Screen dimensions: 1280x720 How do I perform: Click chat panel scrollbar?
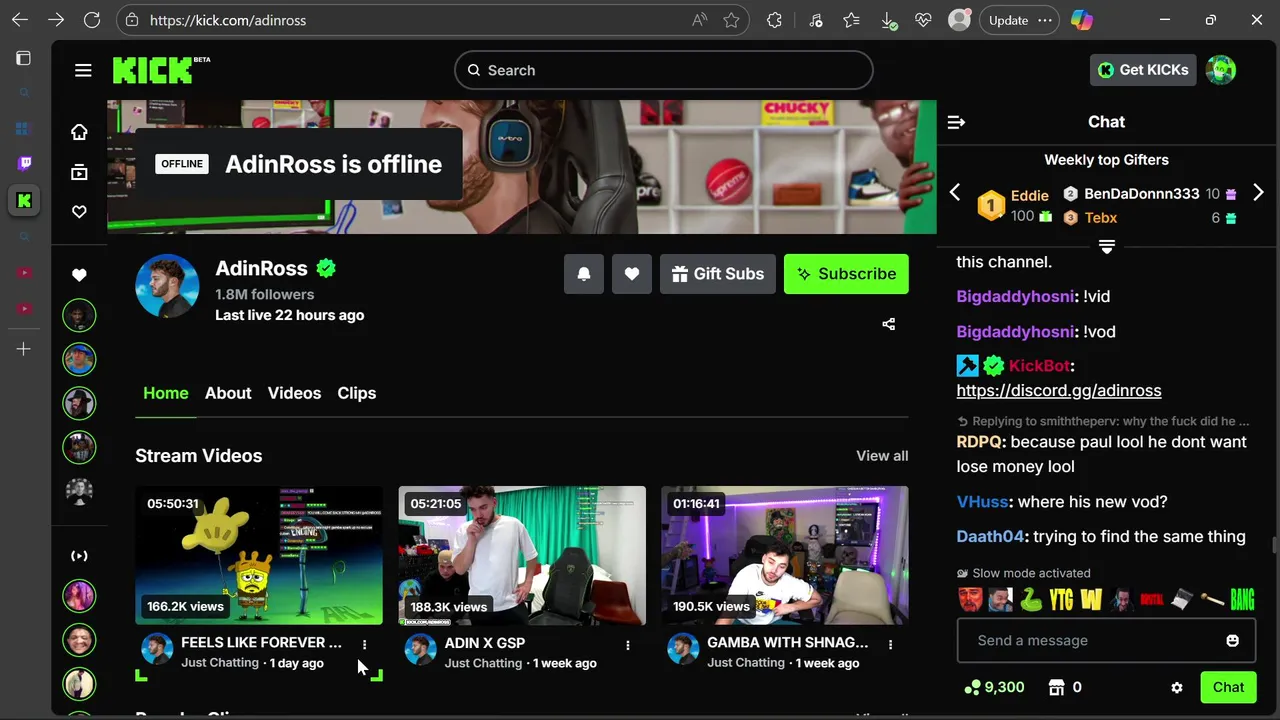(1273, 545)
